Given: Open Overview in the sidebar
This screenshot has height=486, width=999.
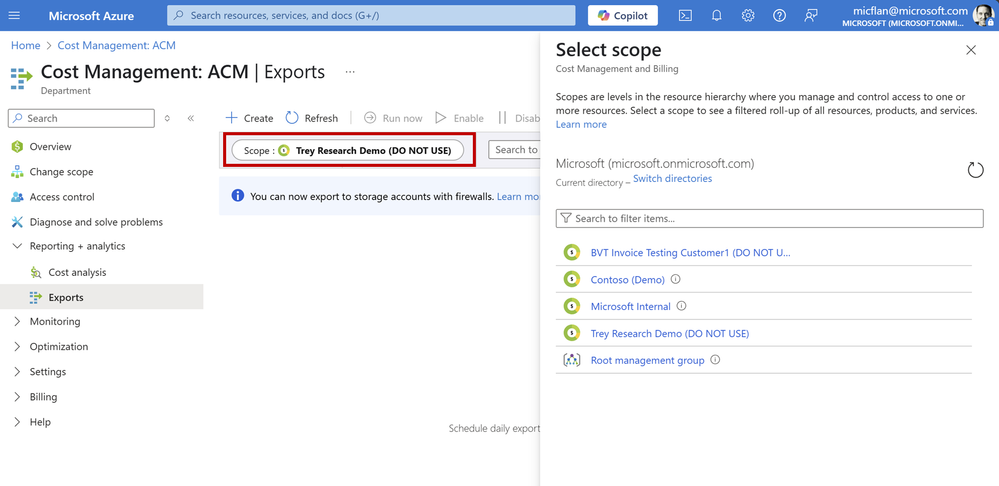Looking at the screenshot, I should point(50,147).
